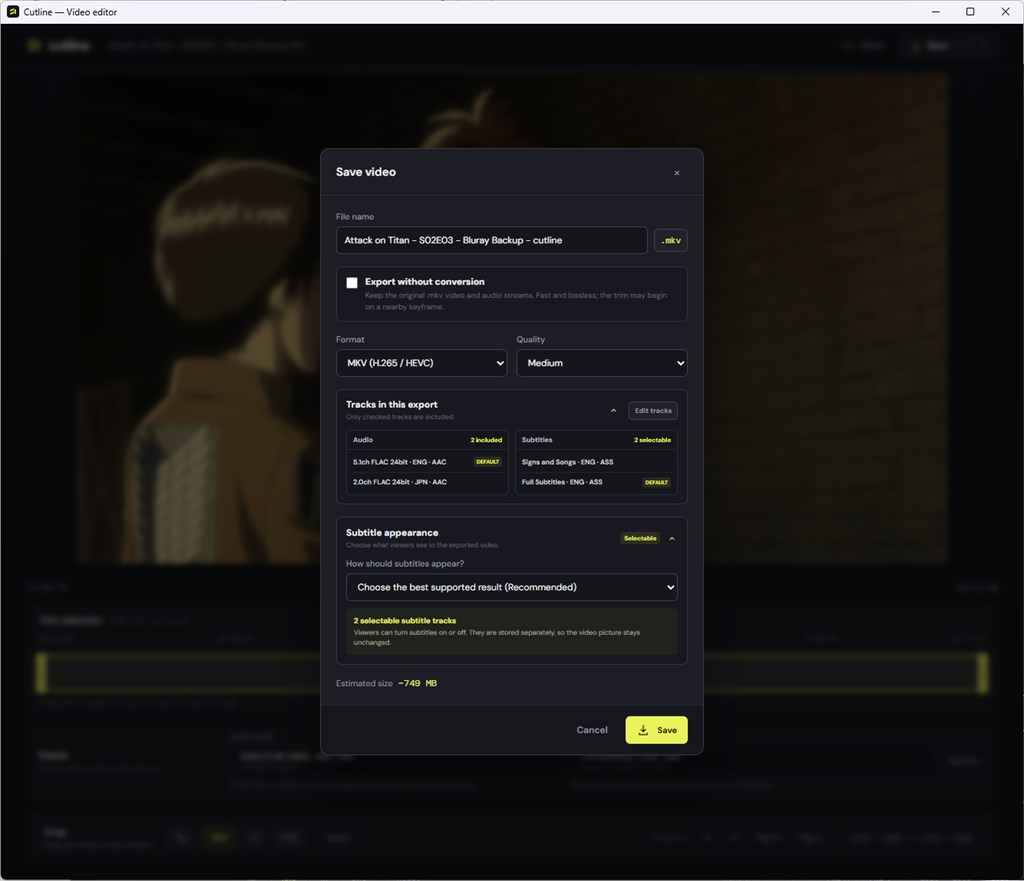Viewport: 1024px width, 881px height.
Task: Click the Edit tracks button
Action: click(652, 411)
